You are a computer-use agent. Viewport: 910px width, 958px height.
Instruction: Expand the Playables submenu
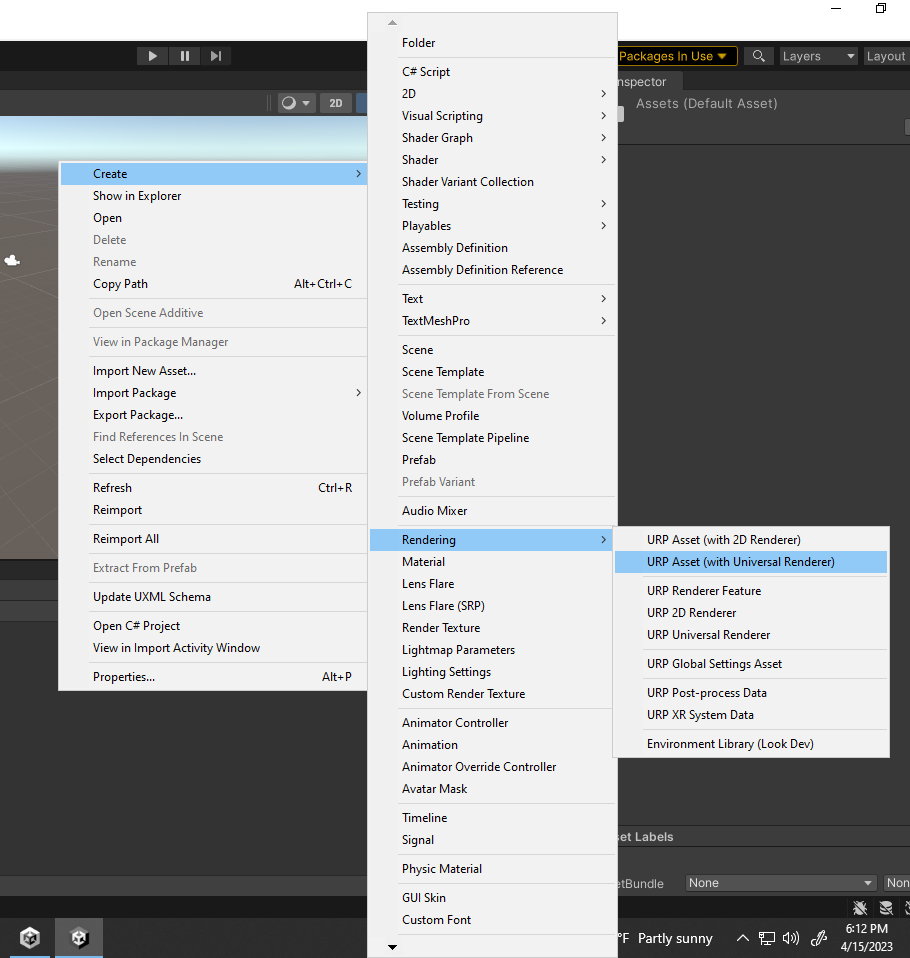493,225
